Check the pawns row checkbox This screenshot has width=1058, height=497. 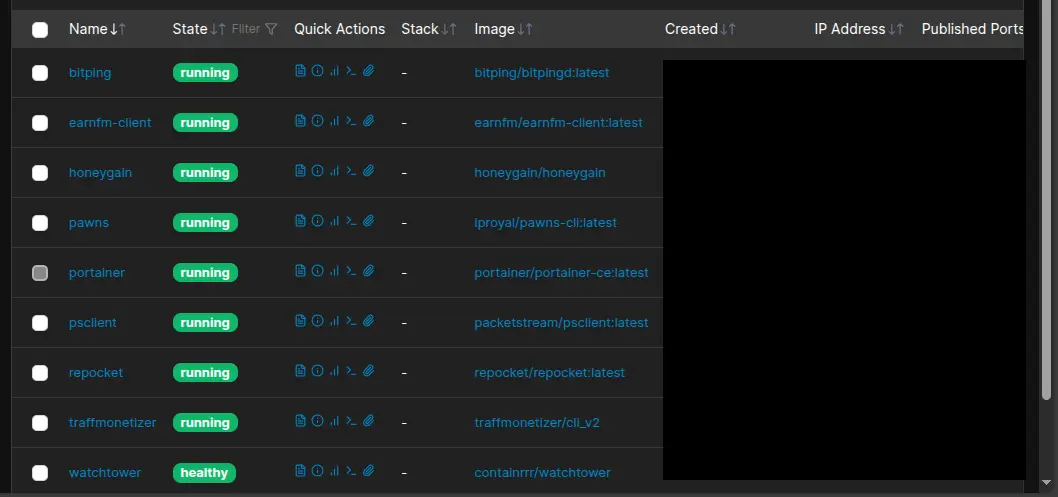40,223
